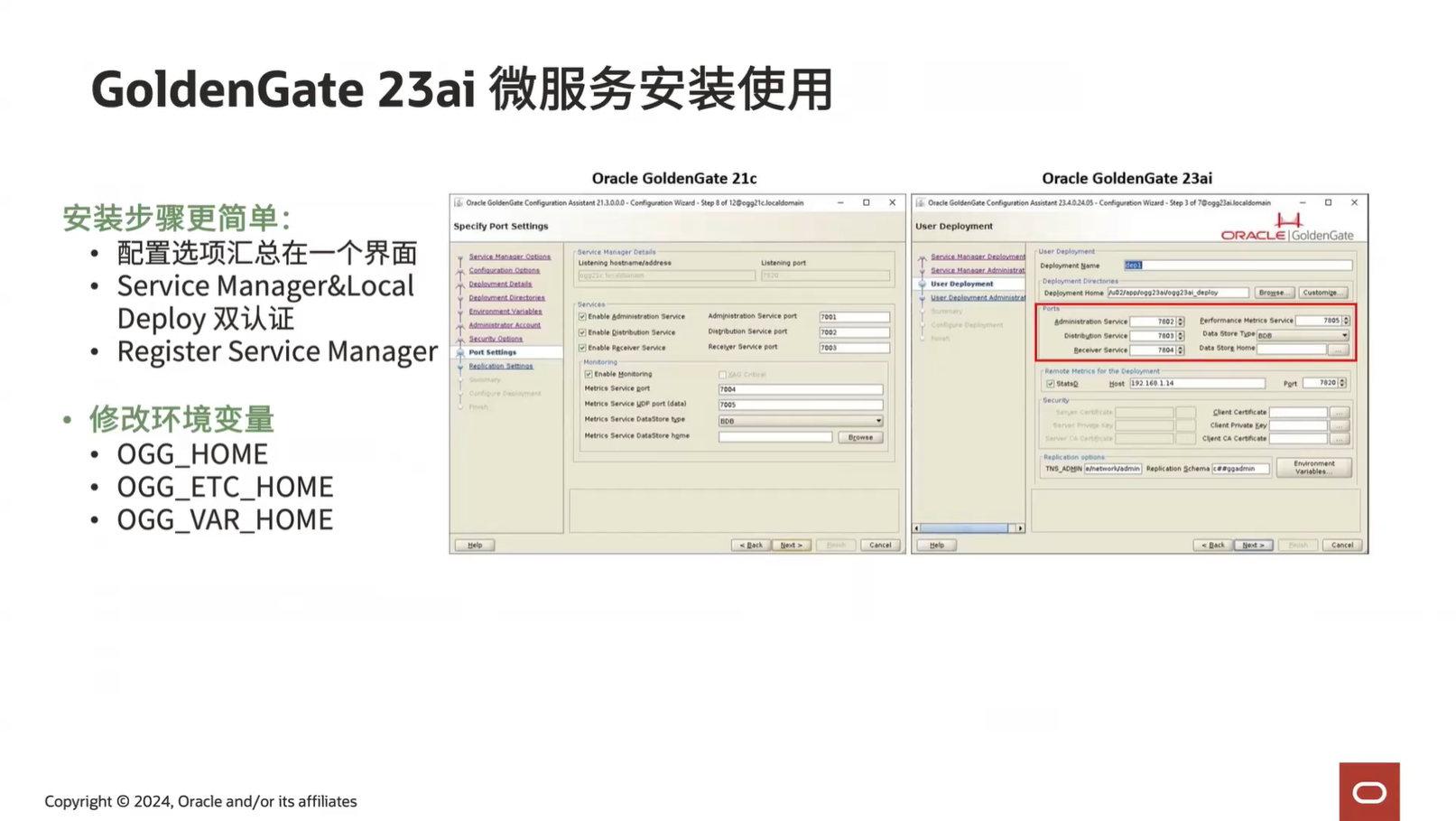Image resolution: width=1456 pixels, height=821 pixels.
Task: Open Metrics Service DataStore type dropdown
Action: 800,421
